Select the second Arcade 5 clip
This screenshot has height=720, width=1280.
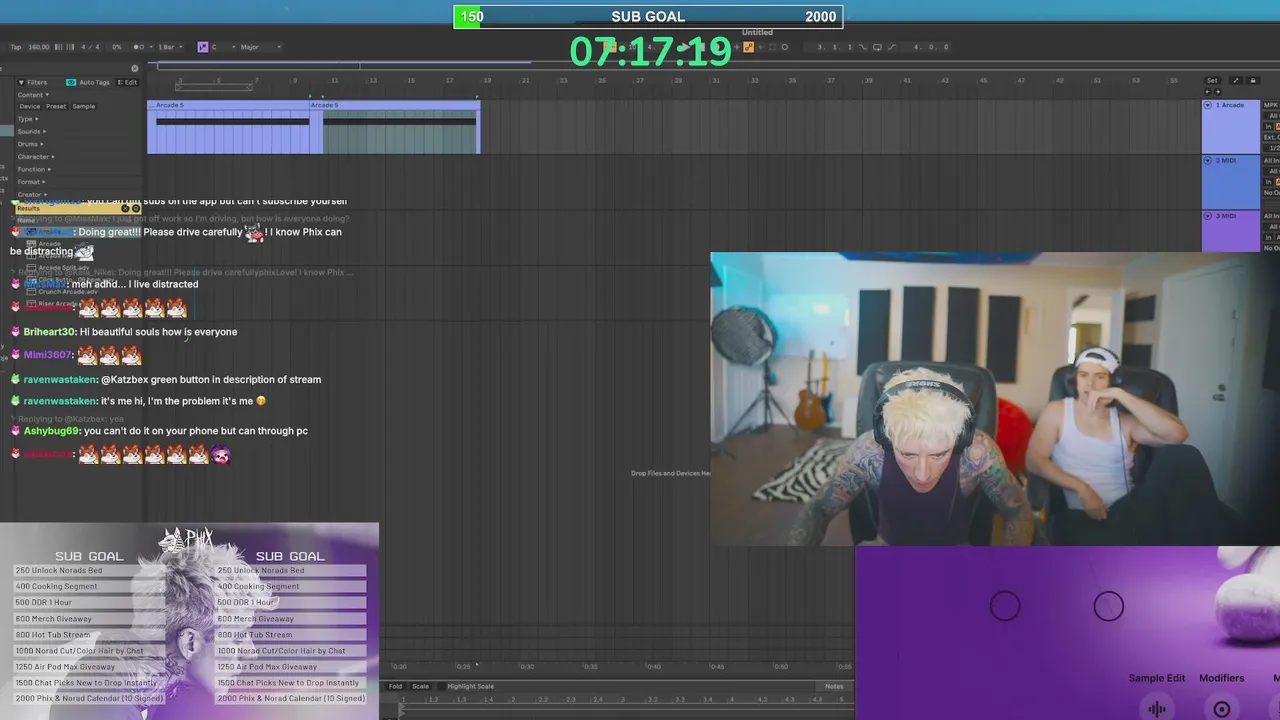(396, 127)
